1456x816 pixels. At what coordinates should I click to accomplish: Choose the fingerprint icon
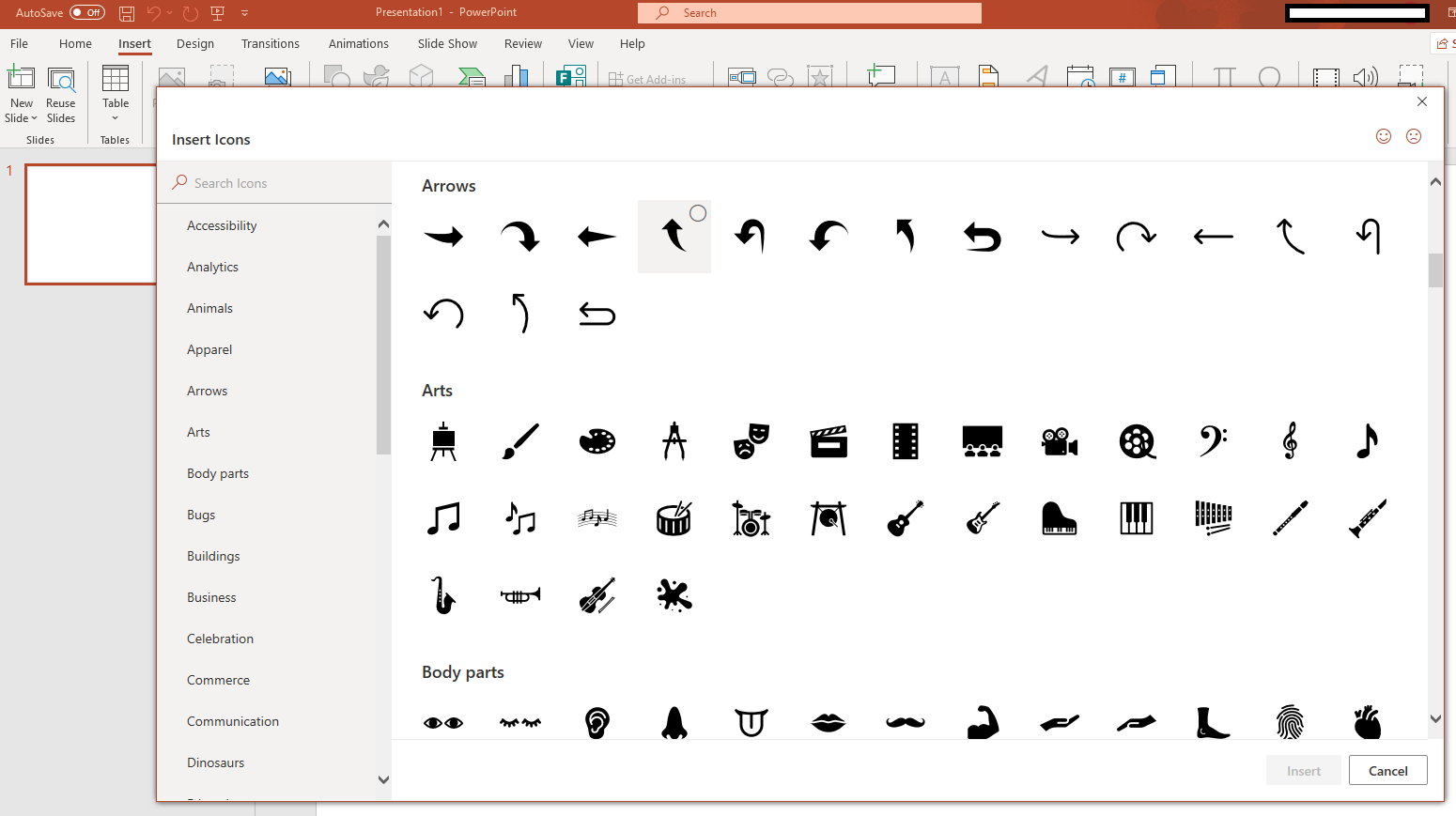tap(1291, 723)
